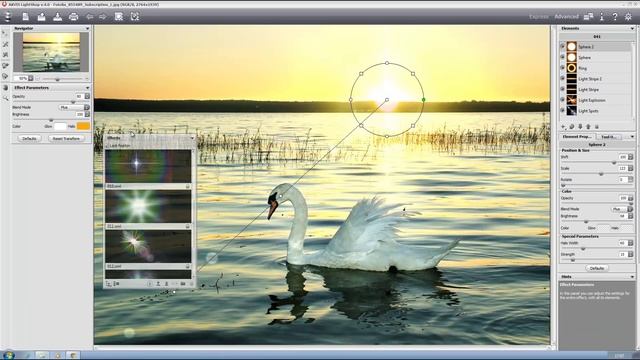This screenshot has height=360, width=640.
Task: Click the orange Halo color swatch
Action: [83, 126]
